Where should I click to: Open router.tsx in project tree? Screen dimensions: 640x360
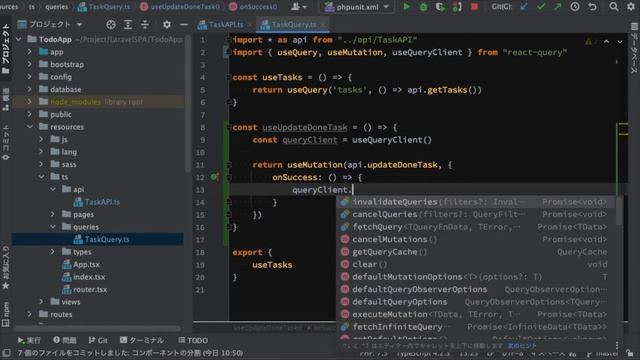tap(84, 289)
